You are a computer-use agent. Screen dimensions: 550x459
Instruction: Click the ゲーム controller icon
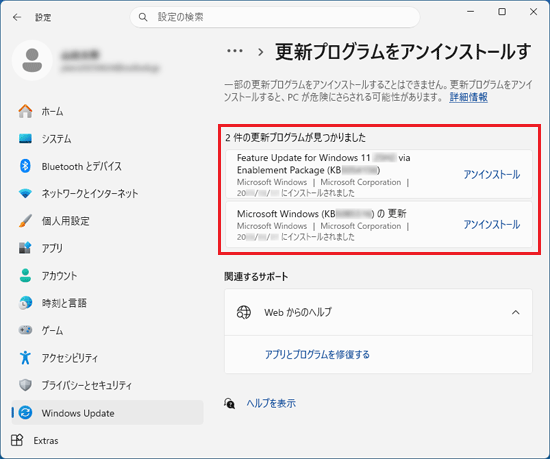tap(25, 330)
